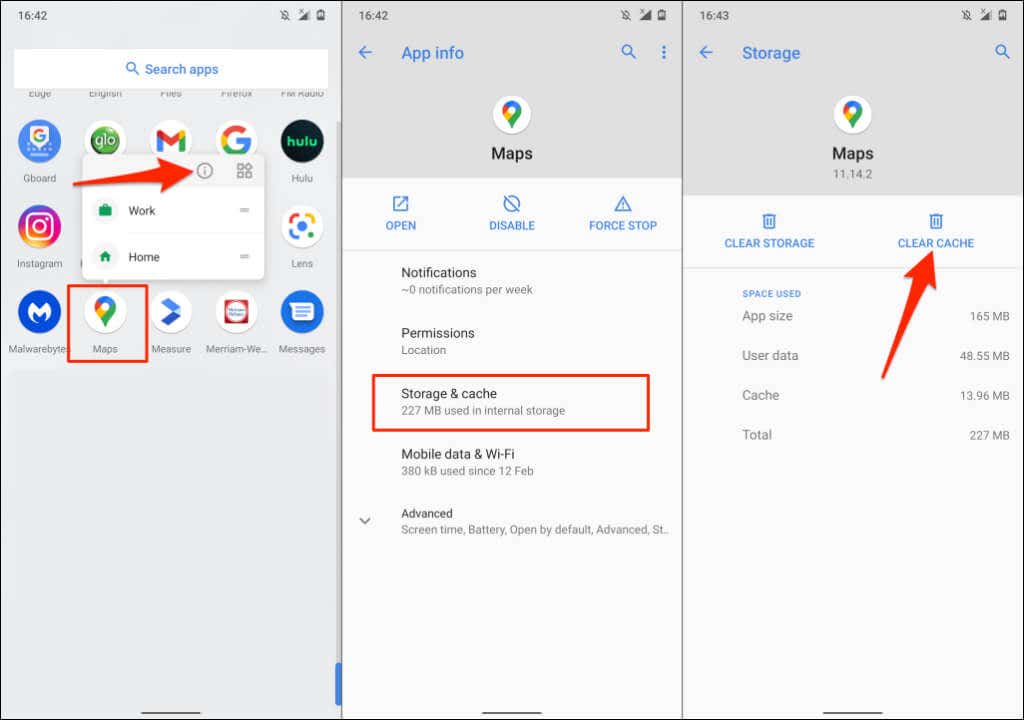Open the overflow menu on the App info screen
1024x720 pixels.
pyautogui.click(x=664, y=52)
